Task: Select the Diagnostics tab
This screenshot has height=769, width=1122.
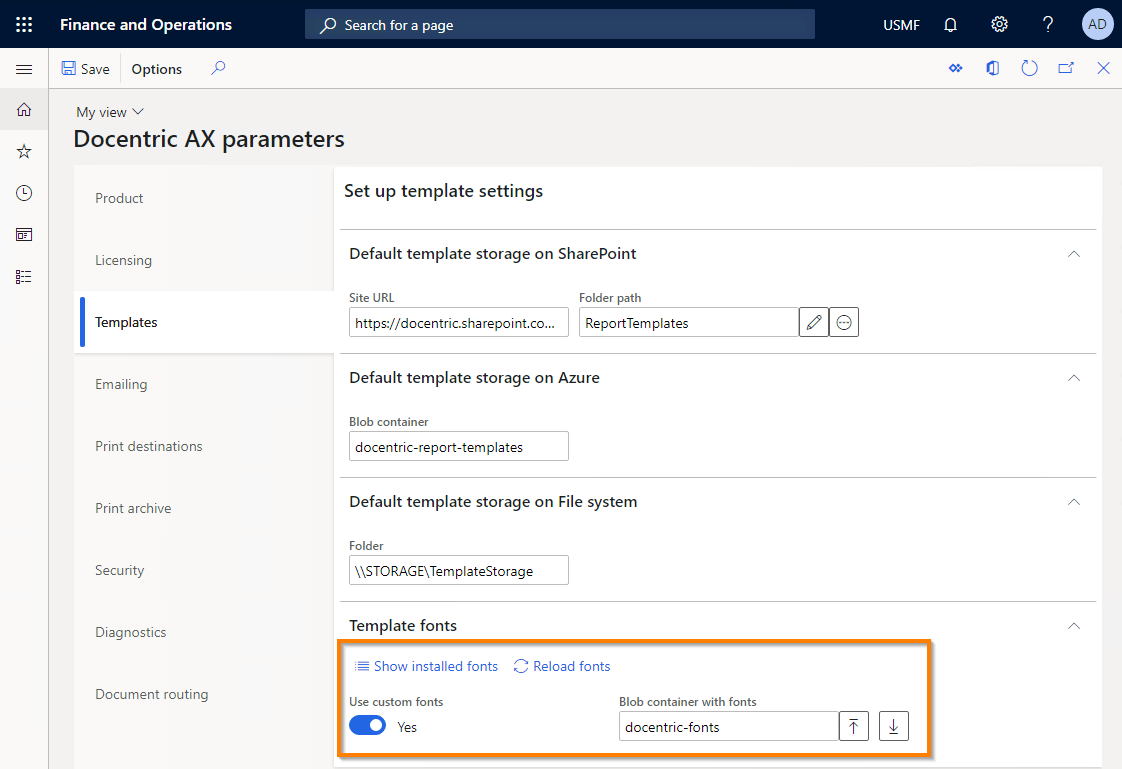Action: click(204, 632)
